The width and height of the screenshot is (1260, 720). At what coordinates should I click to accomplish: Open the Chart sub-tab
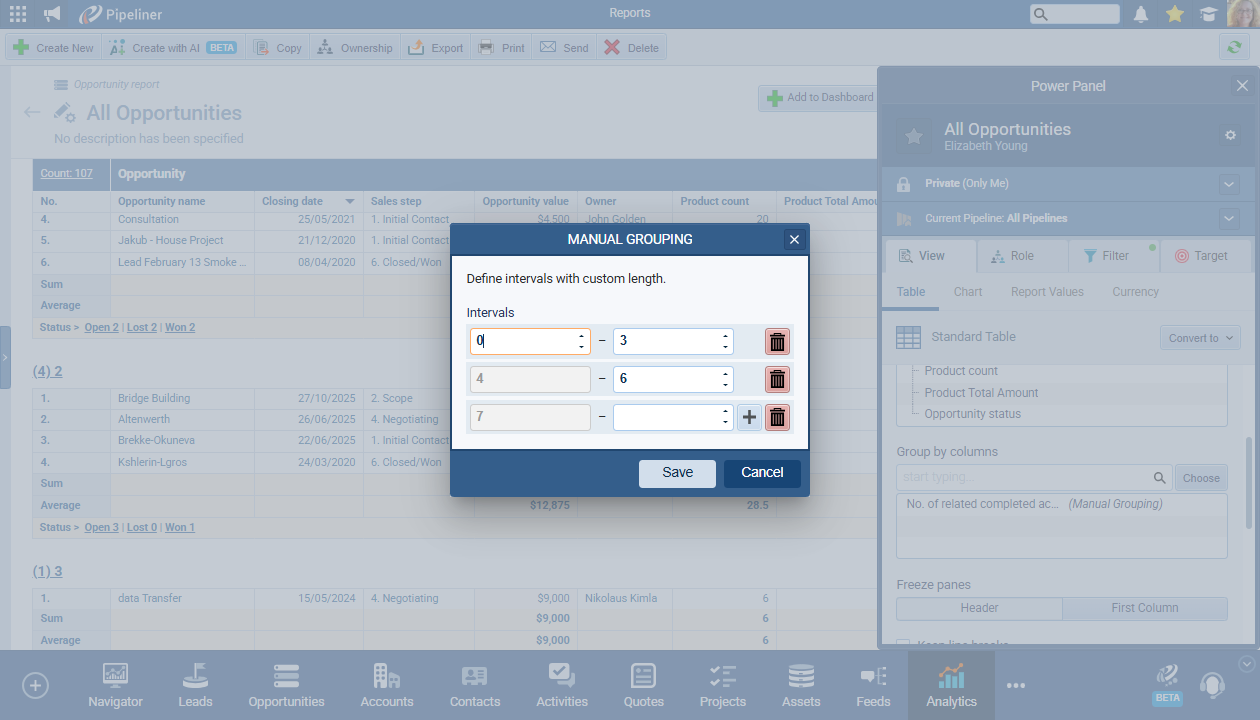967,292
